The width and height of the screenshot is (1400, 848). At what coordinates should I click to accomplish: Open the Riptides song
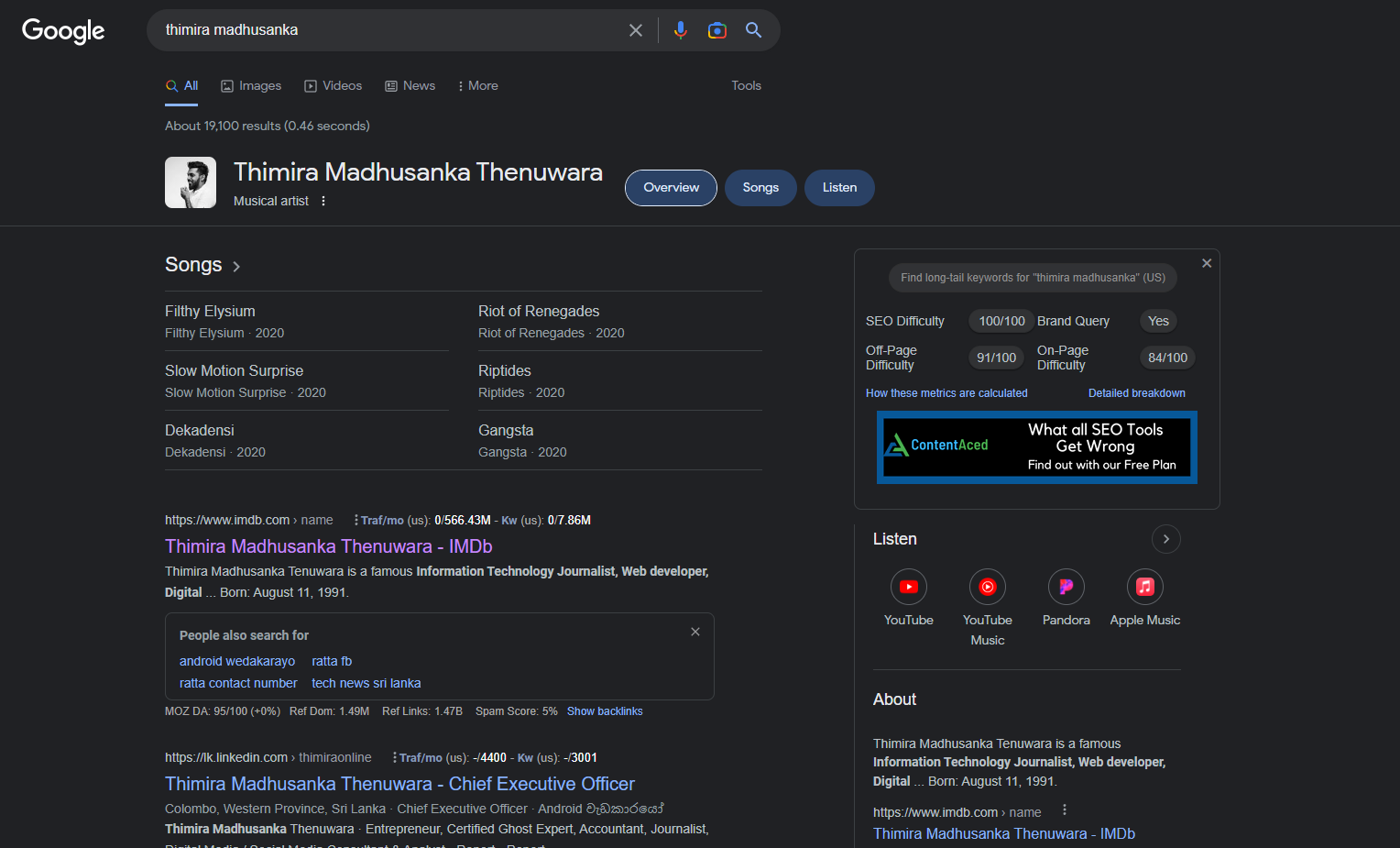pyautogui.click(x=505, y=371)
